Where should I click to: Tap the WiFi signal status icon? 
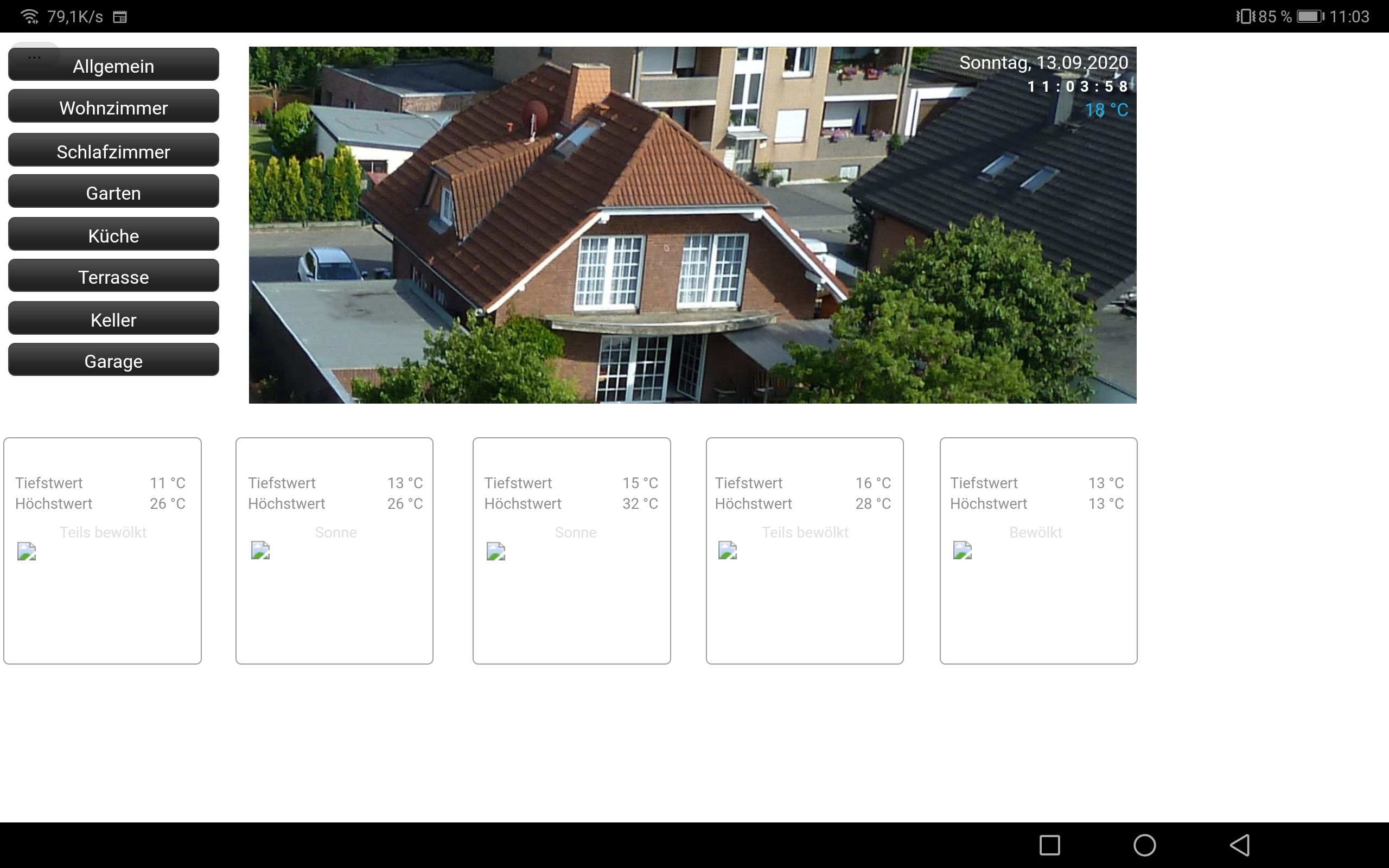[29, 16]
